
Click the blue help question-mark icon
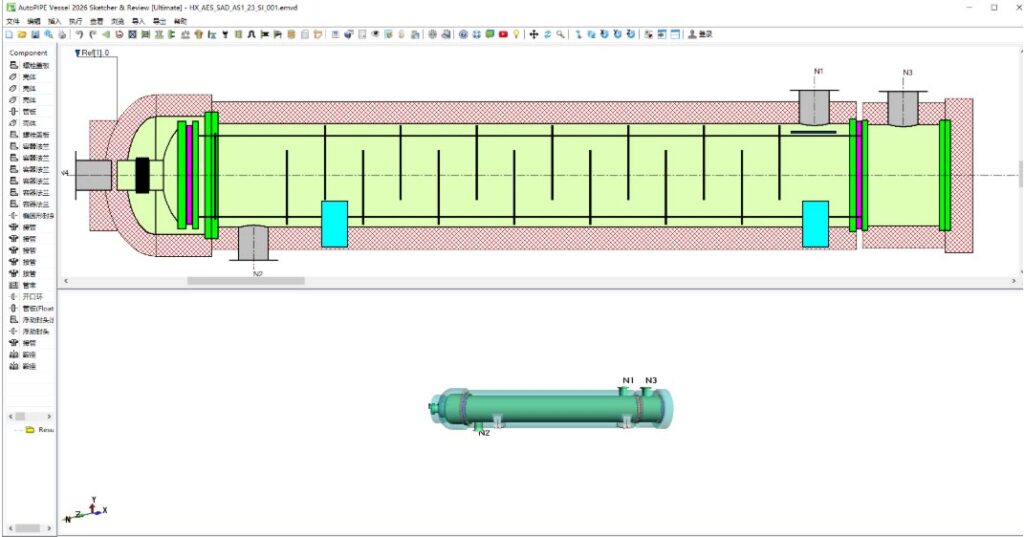(x=463, y=34)
